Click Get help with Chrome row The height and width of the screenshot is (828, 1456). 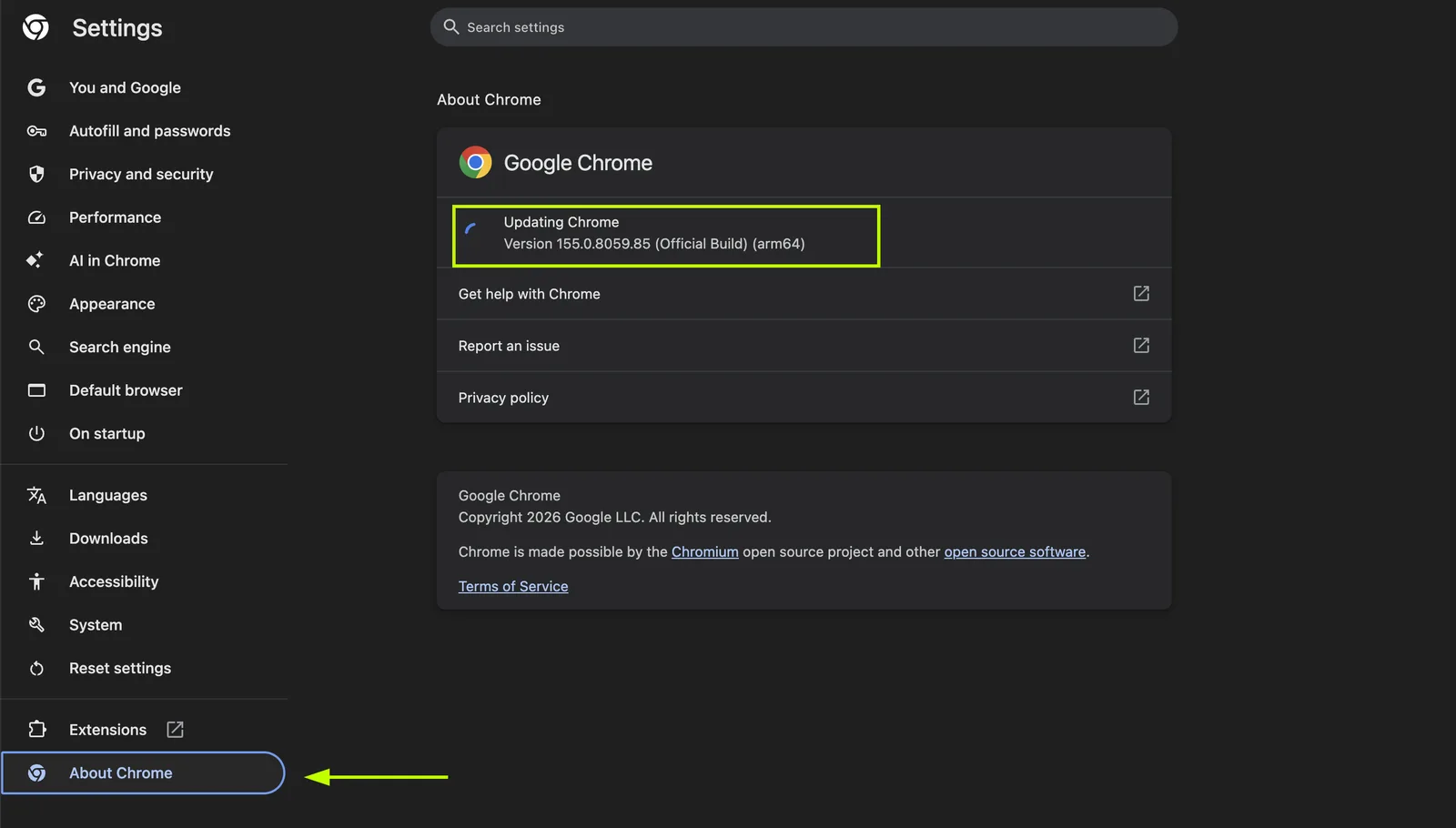coord(804,293)
